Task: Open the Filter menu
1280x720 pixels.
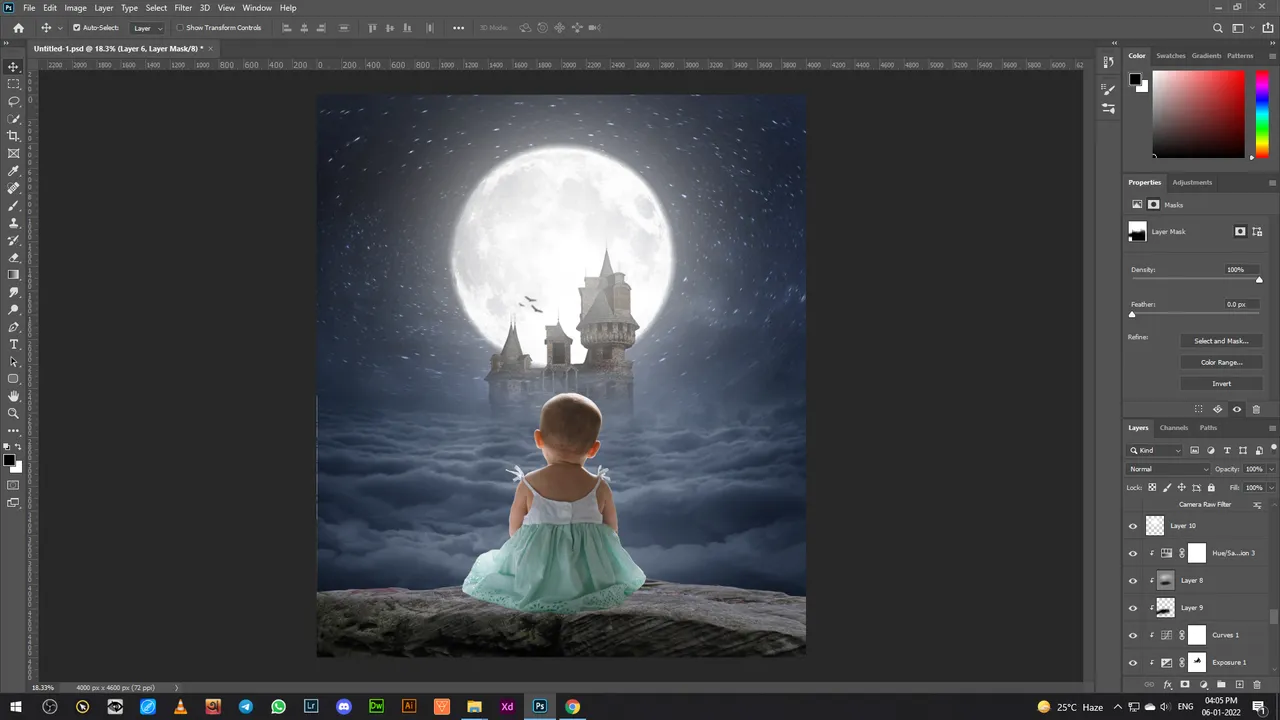Action: (x=183, y=8)
